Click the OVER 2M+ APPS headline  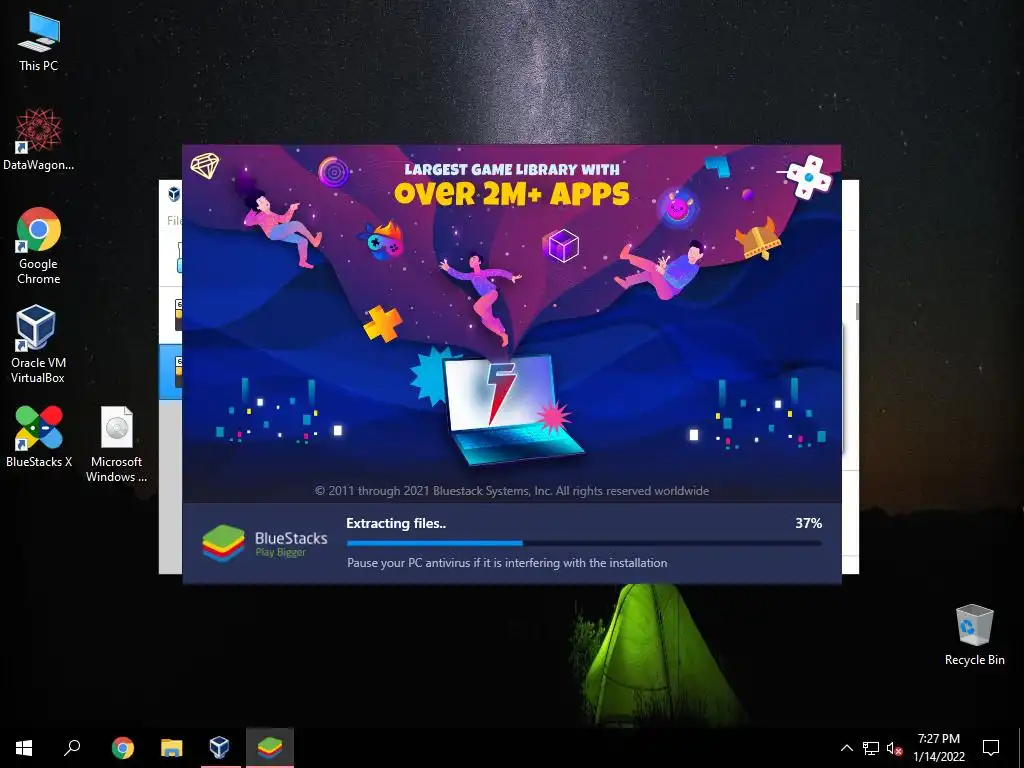click(512, 193)
